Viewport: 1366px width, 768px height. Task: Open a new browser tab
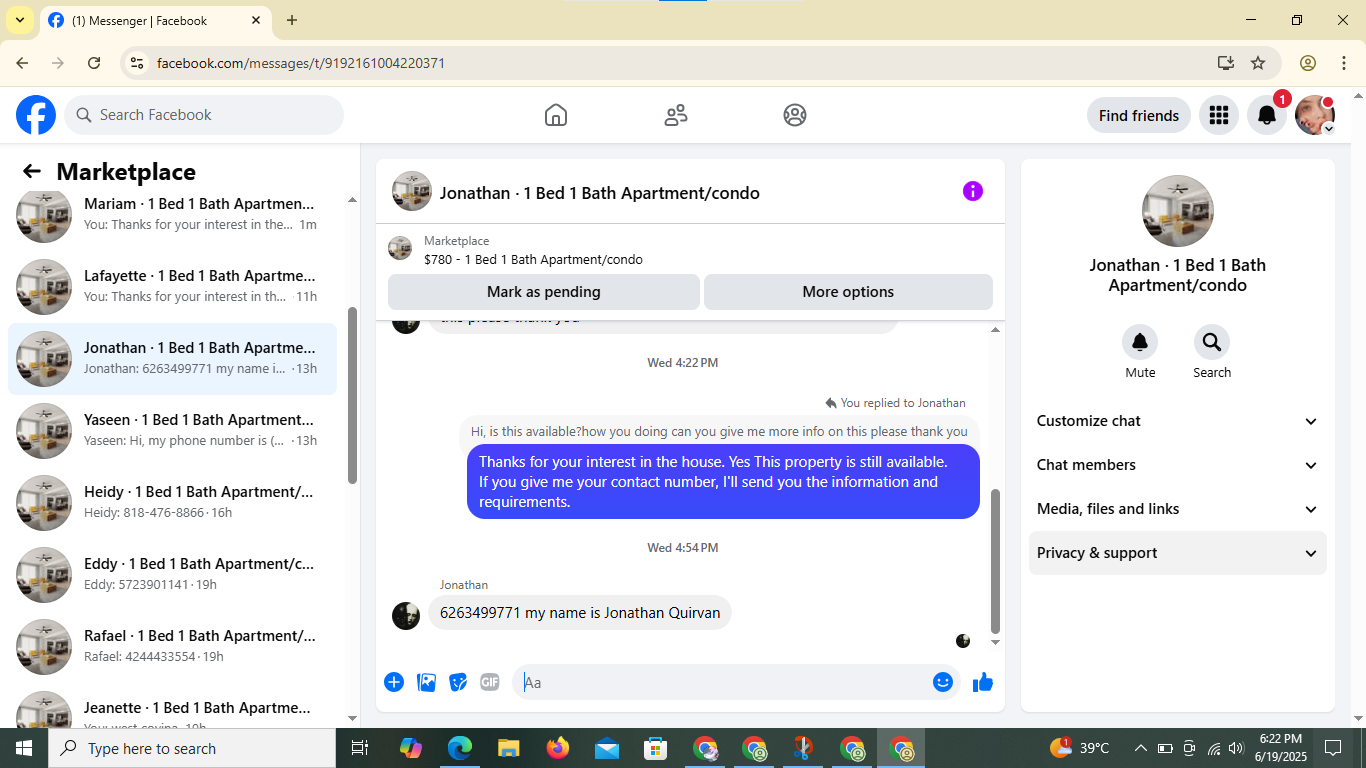(292, 20)
